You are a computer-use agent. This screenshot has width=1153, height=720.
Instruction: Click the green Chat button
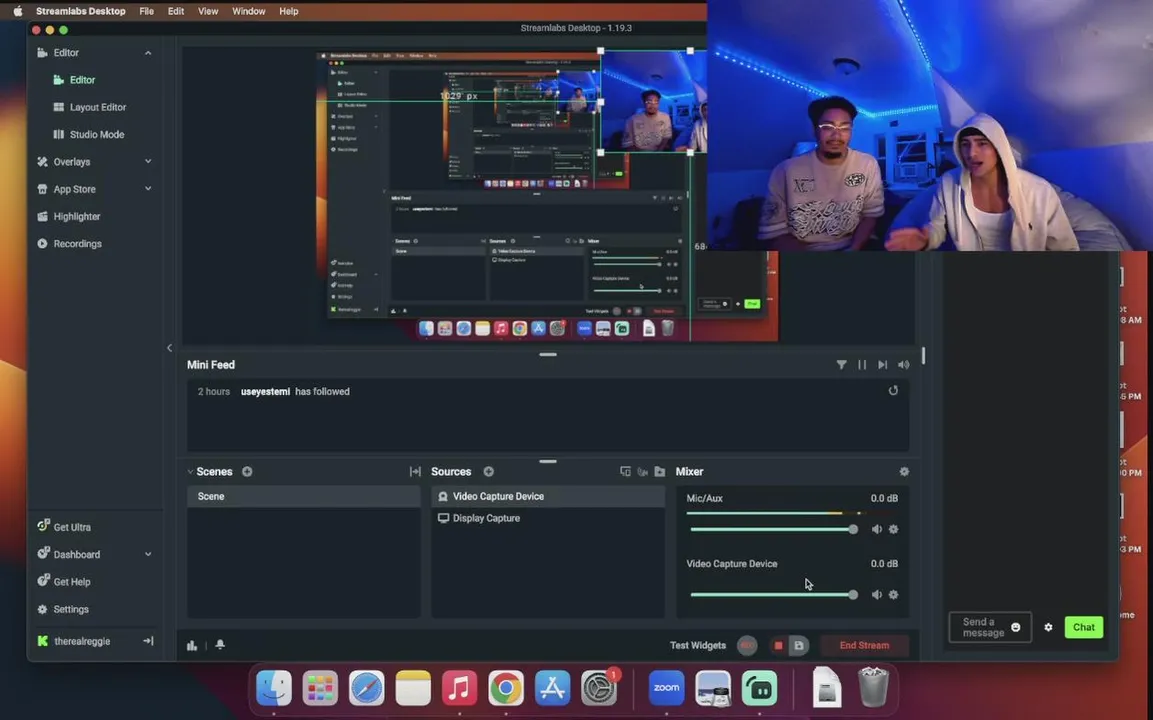[1083, 627]
